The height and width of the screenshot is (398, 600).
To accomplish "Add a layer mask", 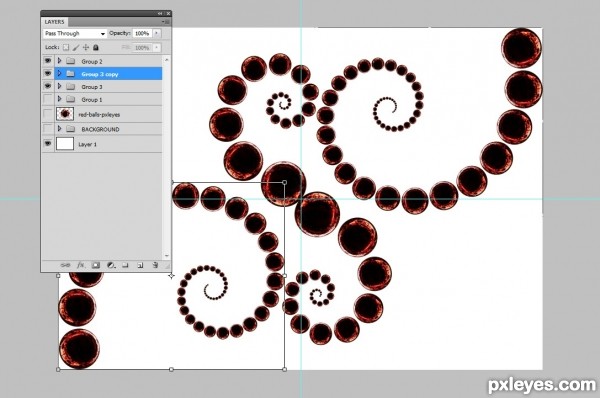I will click(x=96, y=265).
